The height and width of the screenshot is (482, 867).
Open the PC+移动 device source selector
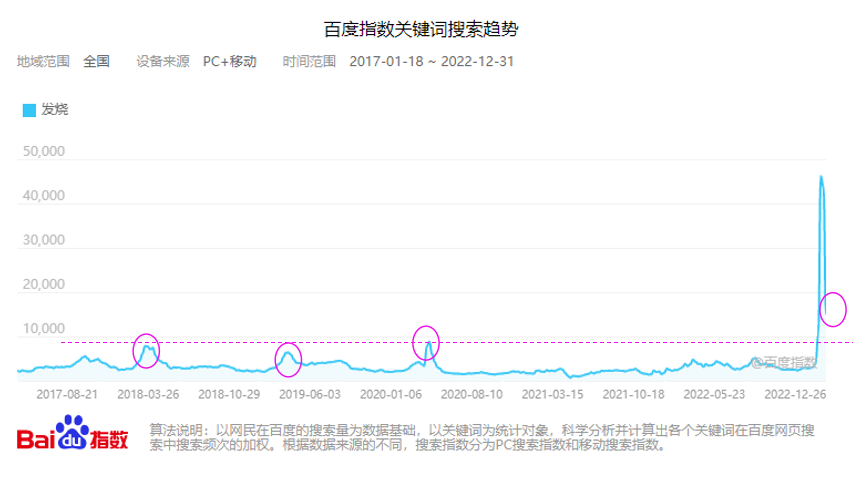229,61
